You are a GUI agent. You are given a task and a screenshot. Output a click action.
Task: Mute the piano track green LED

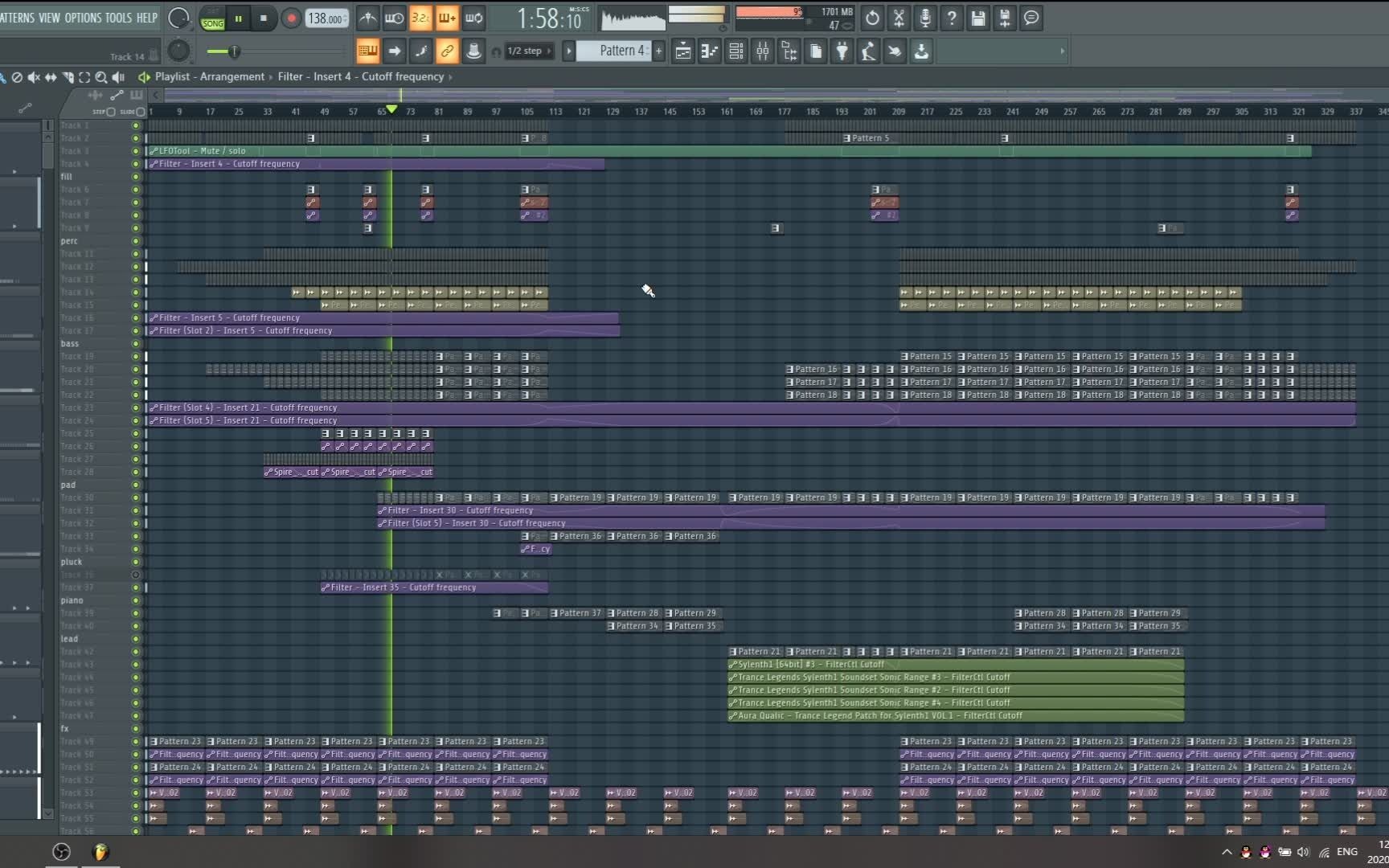coord(135,601)
